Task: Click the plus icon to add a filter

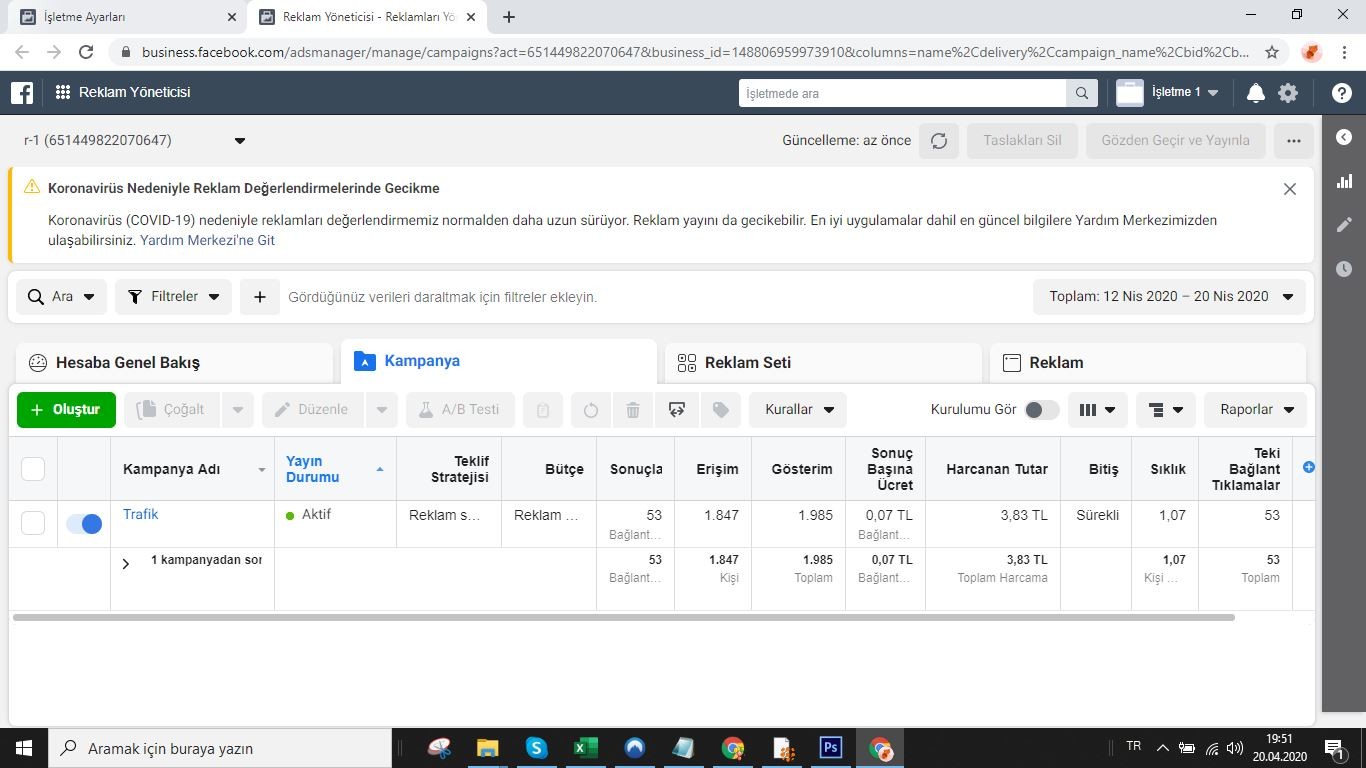Action: click(260, 297)
